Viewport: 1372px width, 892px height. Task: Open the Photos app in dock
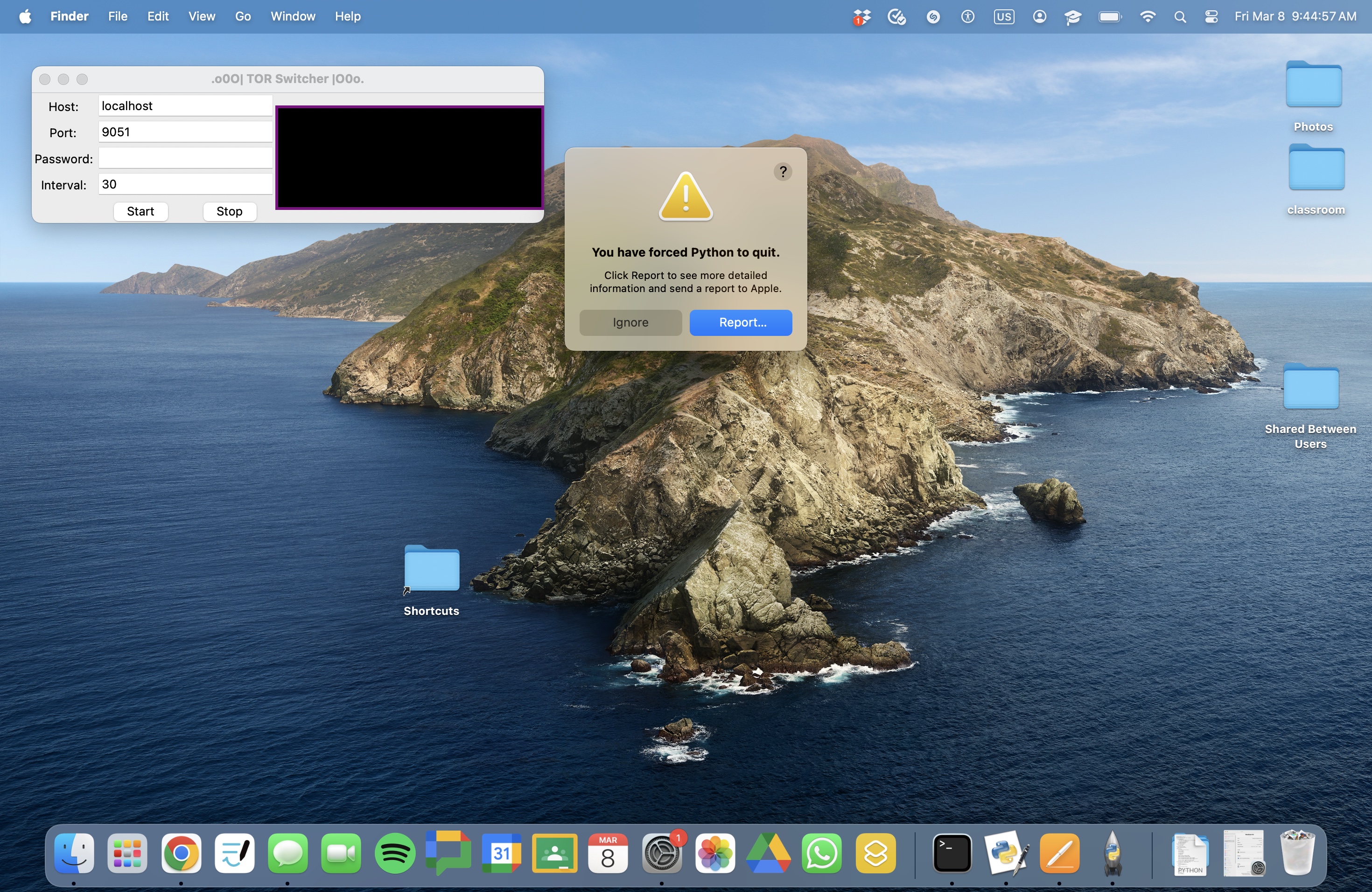coord(715,853)
